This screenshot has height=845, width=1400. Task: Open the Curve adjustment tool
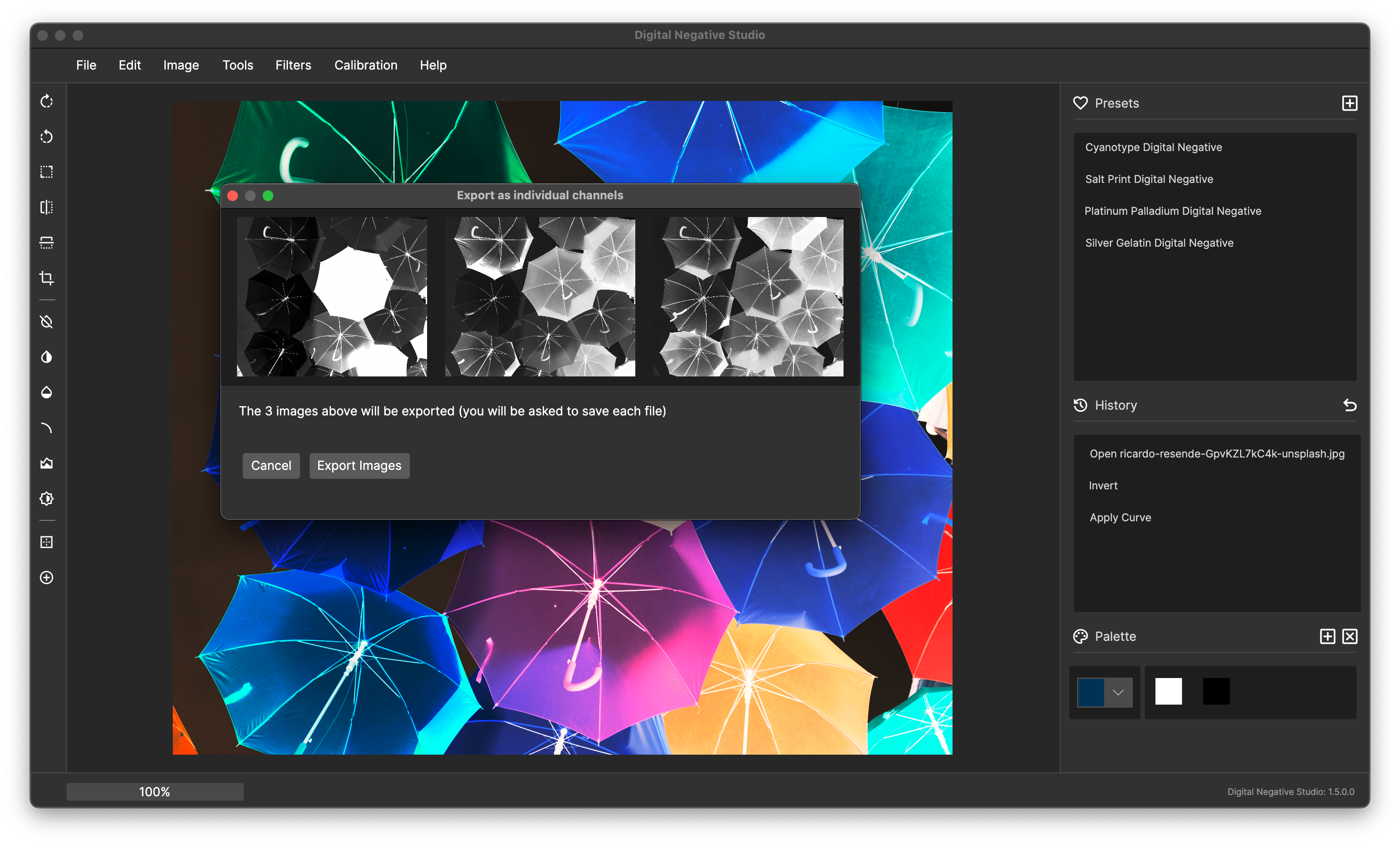46,428
